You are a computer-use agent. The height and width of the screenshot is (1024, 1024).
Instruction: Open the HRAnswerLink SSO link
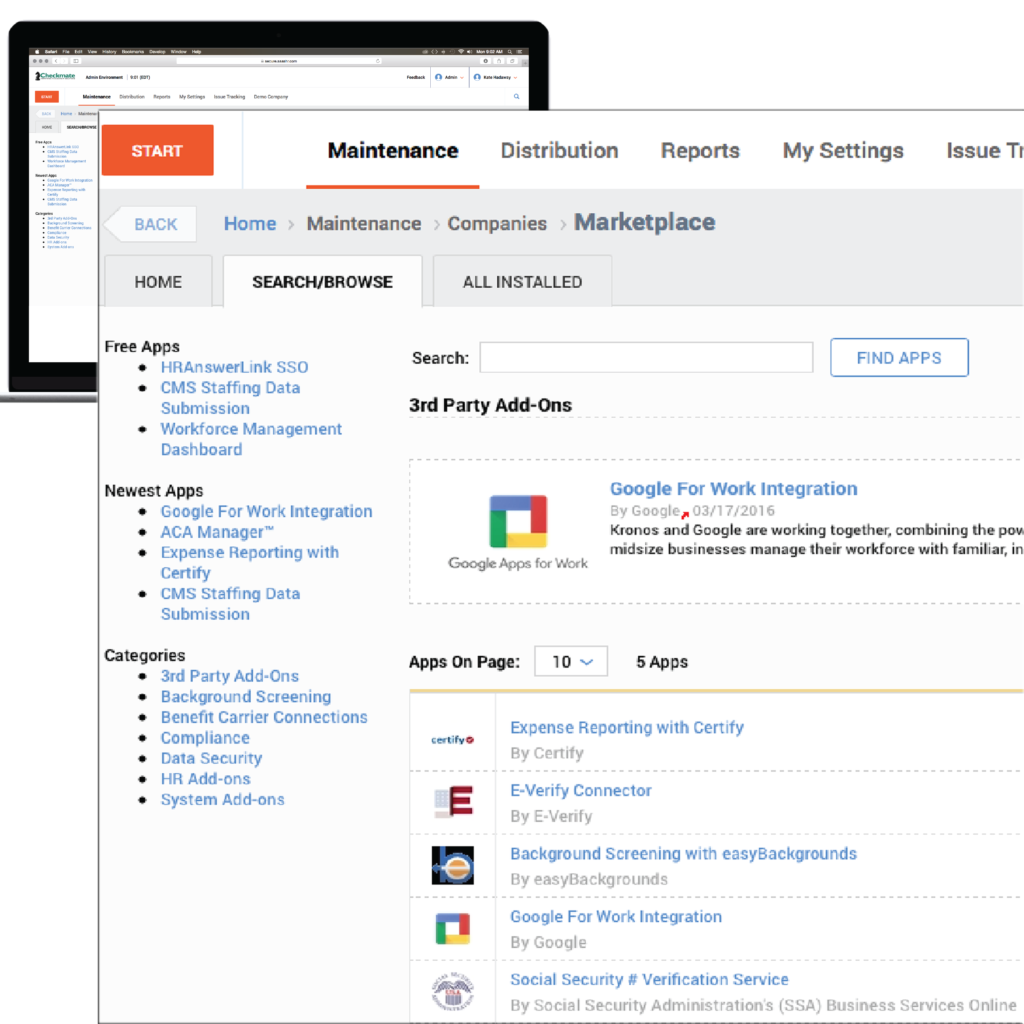(x=234, y=367)
